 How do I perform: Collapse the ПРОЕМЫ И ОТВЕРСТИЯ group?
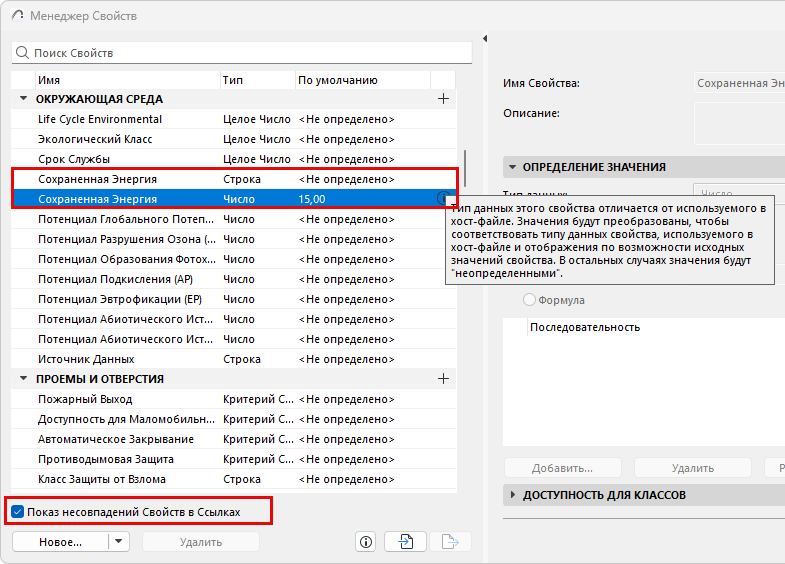click(x=24, y=378)
